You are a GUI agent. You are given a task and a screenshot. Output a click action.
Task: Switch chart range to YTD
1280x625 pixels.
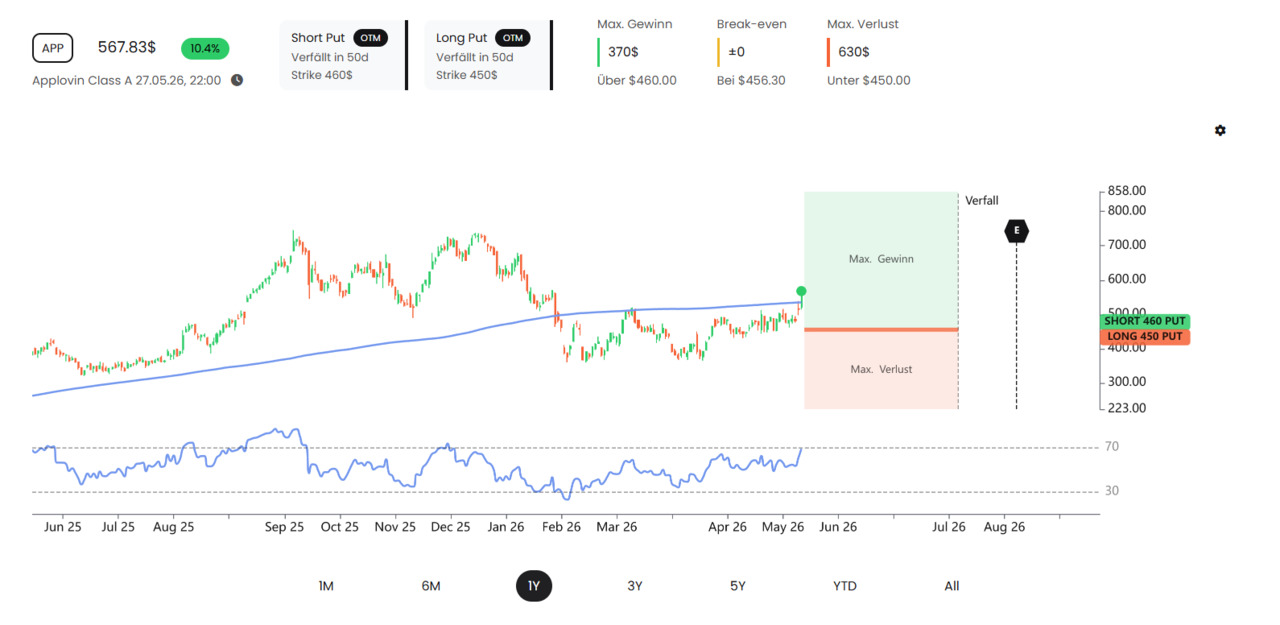point(845,586)
